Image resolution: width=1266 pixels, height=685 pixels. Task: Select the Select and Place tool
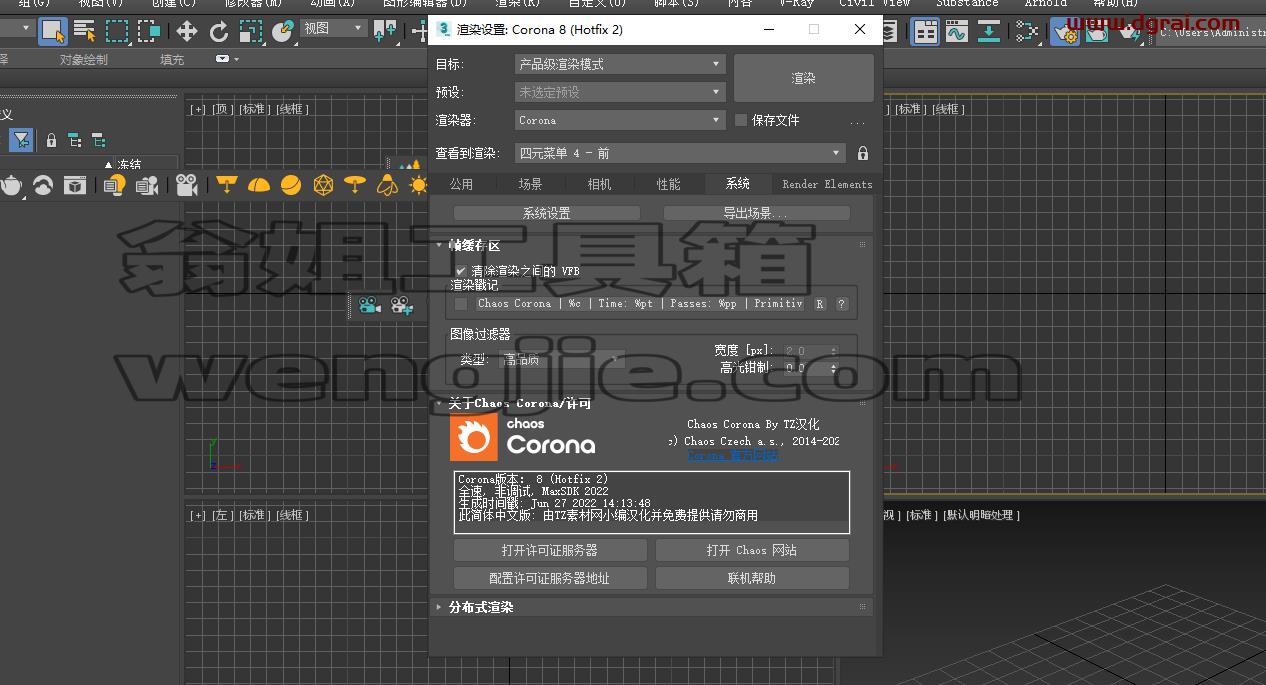point(283,31)
